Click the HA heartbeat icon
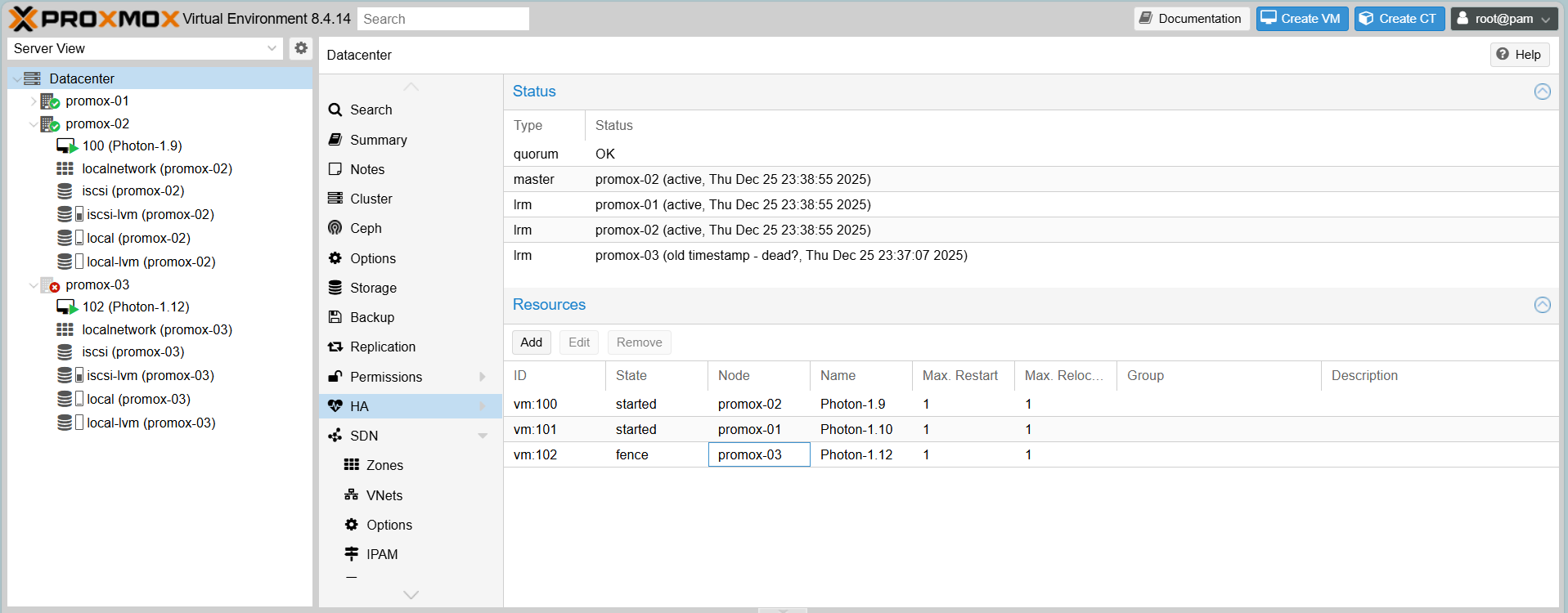1568x613 pixels. click(x=335, y=406)
